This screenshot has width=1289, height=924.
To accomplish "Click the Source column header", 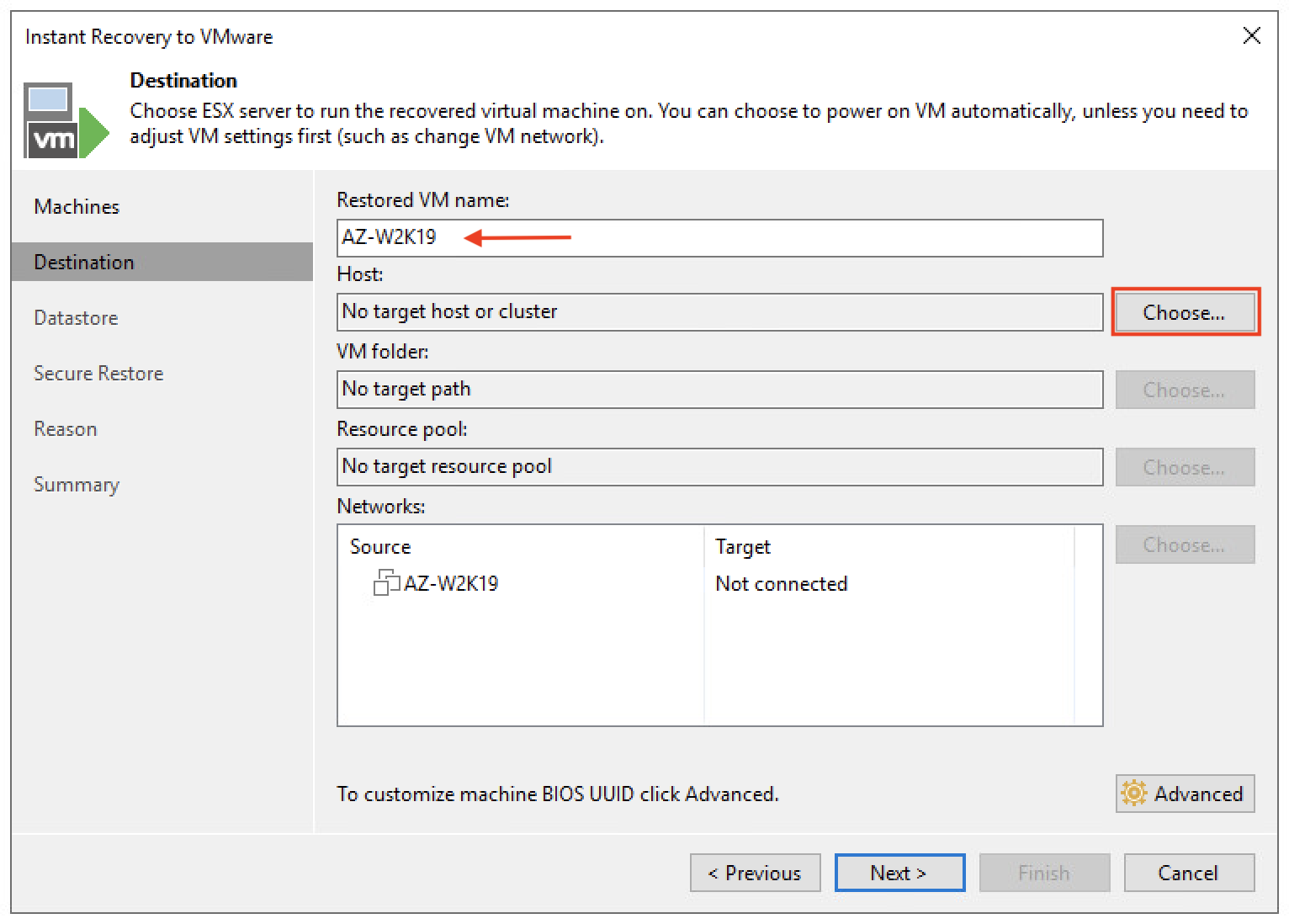I will click(521, 546).
